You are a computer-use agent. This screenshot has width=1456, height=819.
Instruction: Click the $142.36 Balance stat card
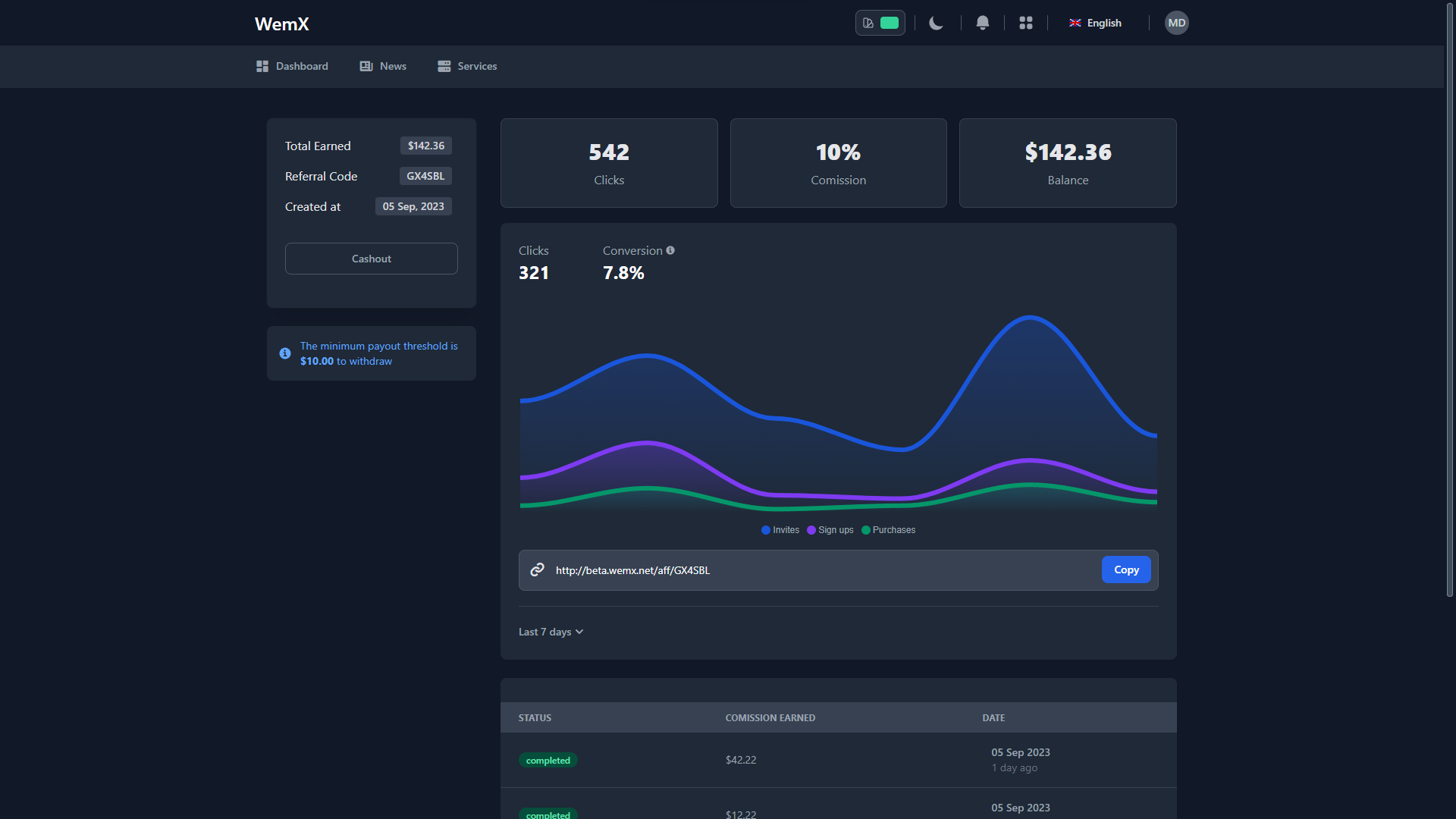[x=1068, y=163]
